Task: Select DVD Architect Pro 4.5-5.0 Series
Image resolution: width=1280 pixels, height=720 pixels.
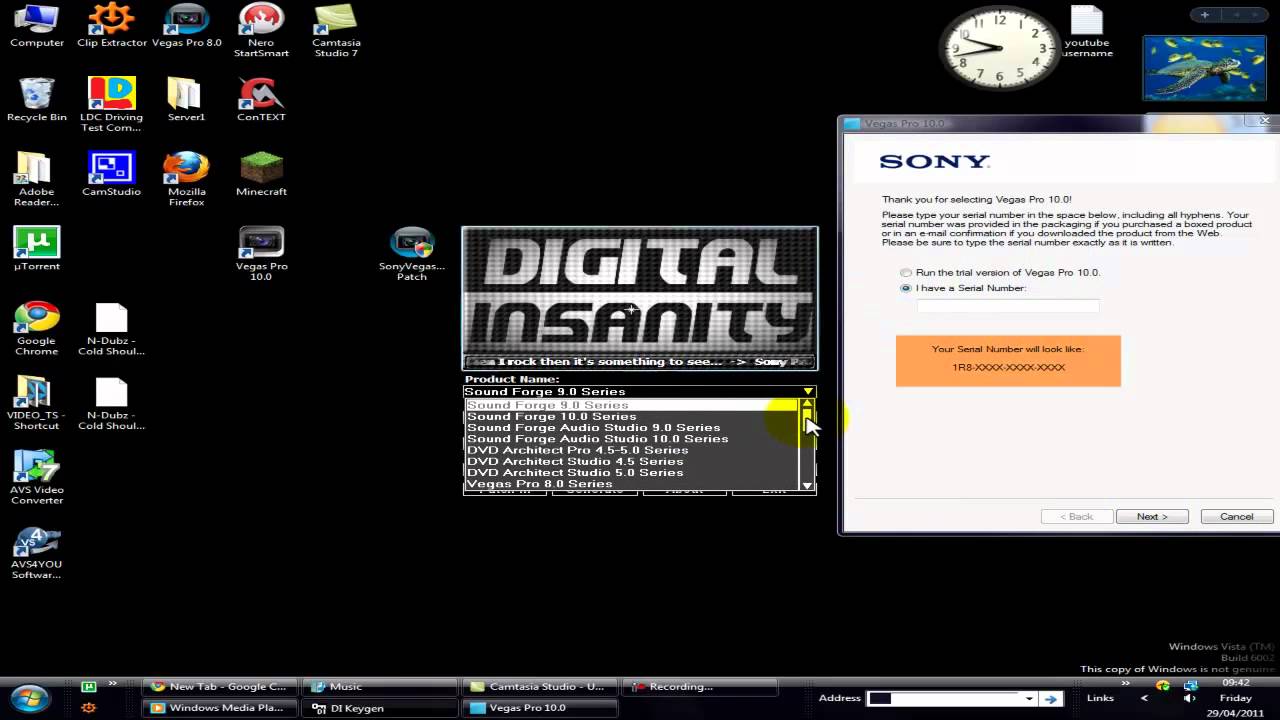Action: [x=631, y=450]
